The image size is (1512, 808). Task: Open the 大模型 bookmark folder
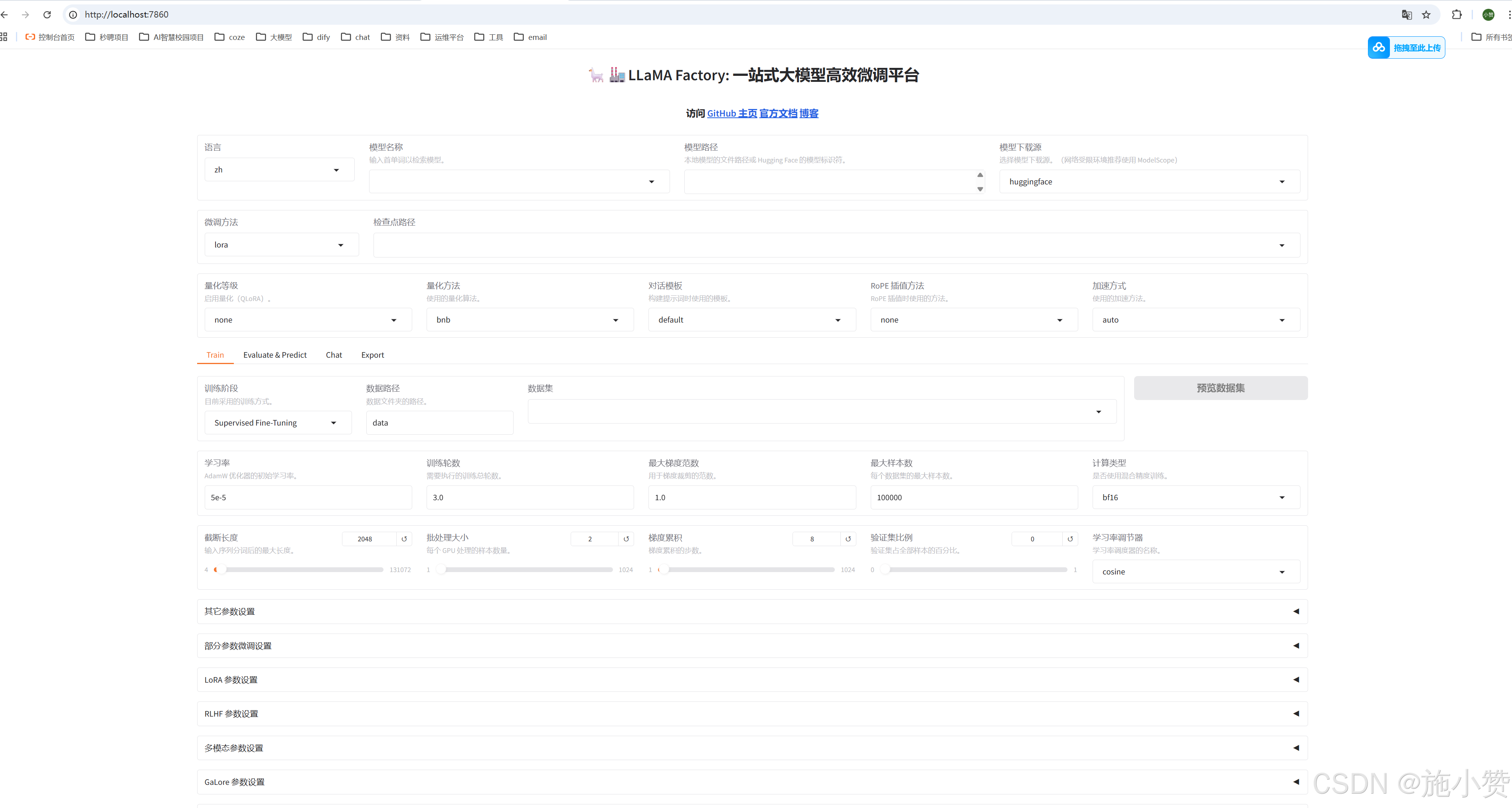274,37
